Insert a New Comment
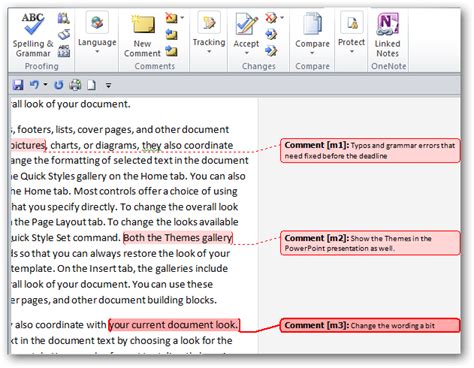The width and height of the screenshot is (474, 368). point(142,35)
